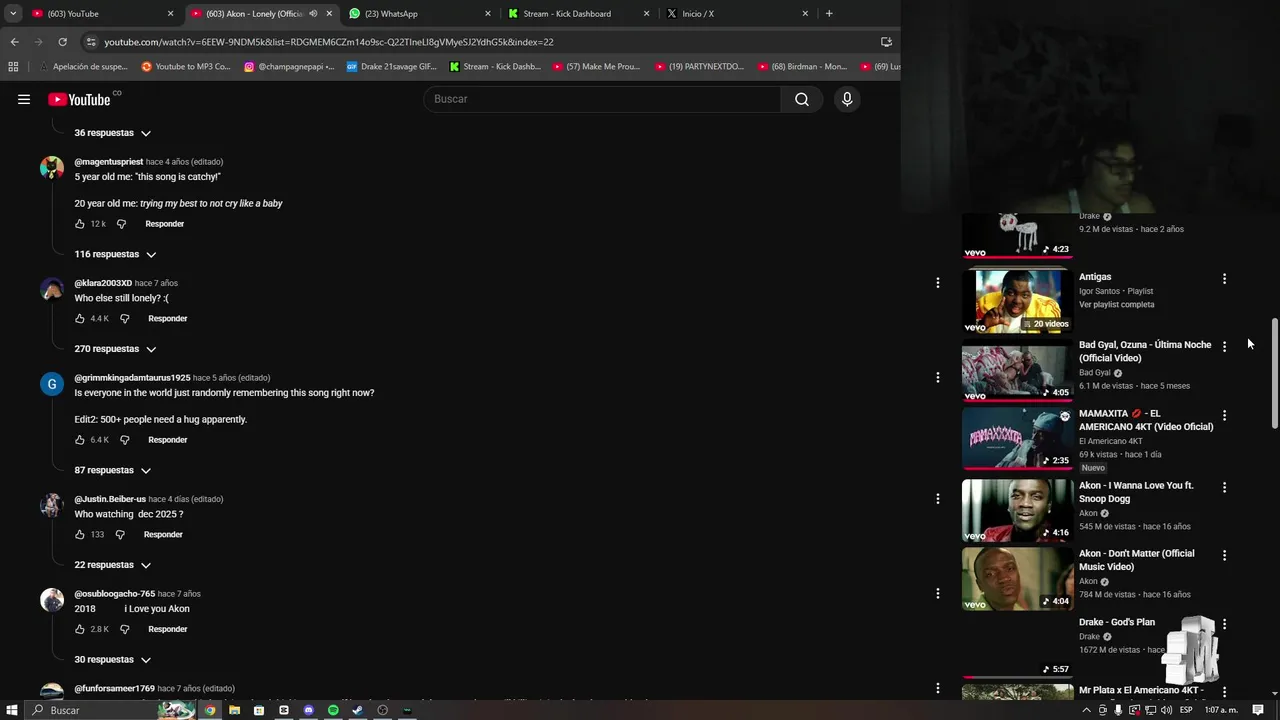Show hidden system tray icons
This screenshot has height=720, width=1280.
[1087, 710]
